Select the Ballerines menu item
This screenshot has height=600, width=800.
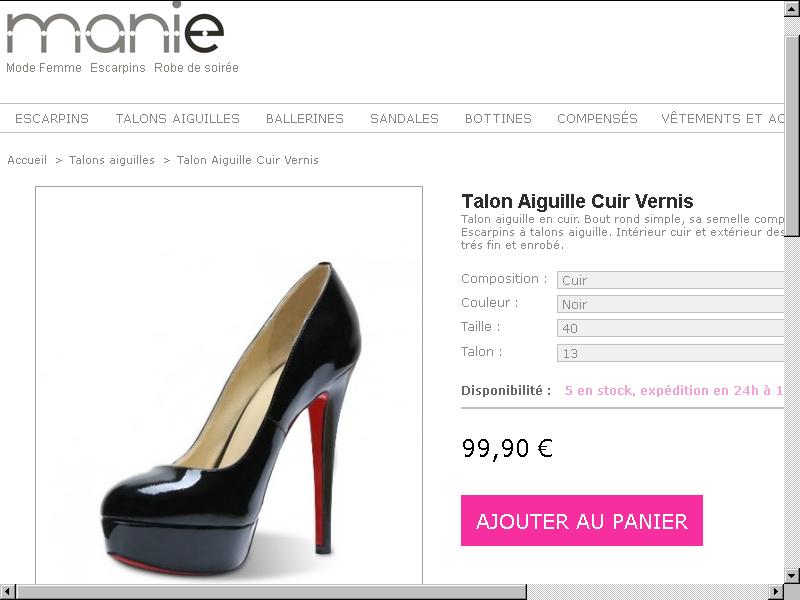305,118
